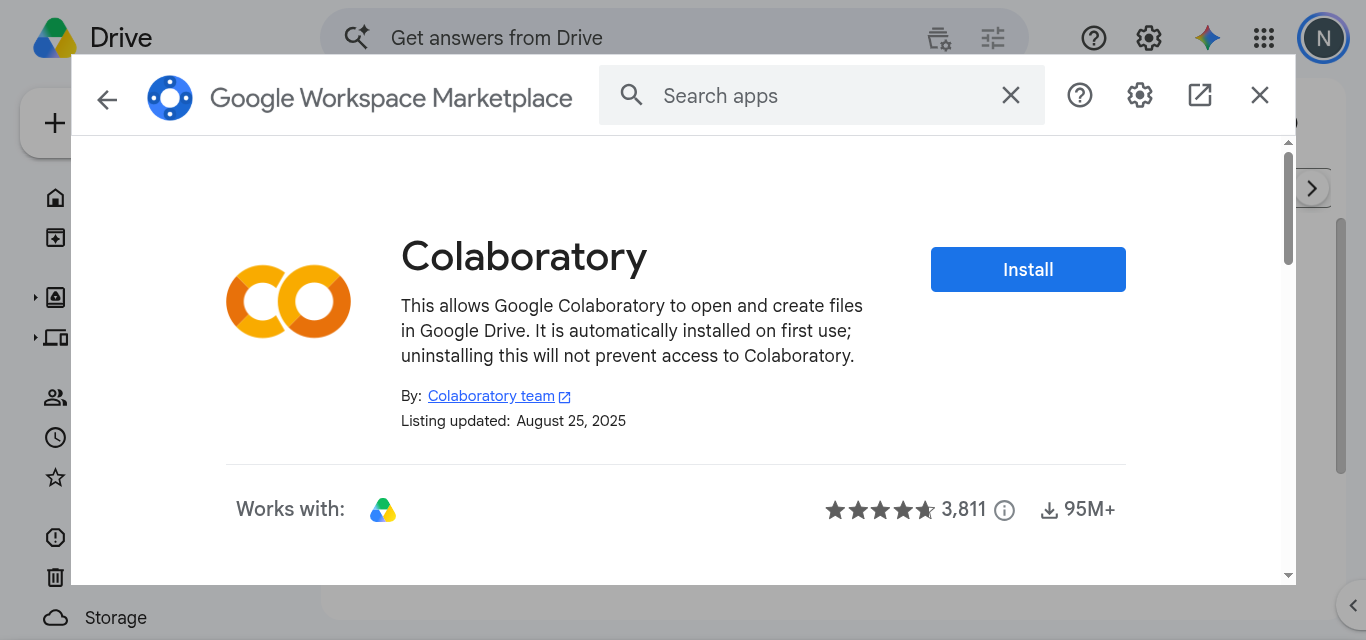Click the Marketplace dialog scrollbar thumb
1366x640 pixels.
point(1288,208)
